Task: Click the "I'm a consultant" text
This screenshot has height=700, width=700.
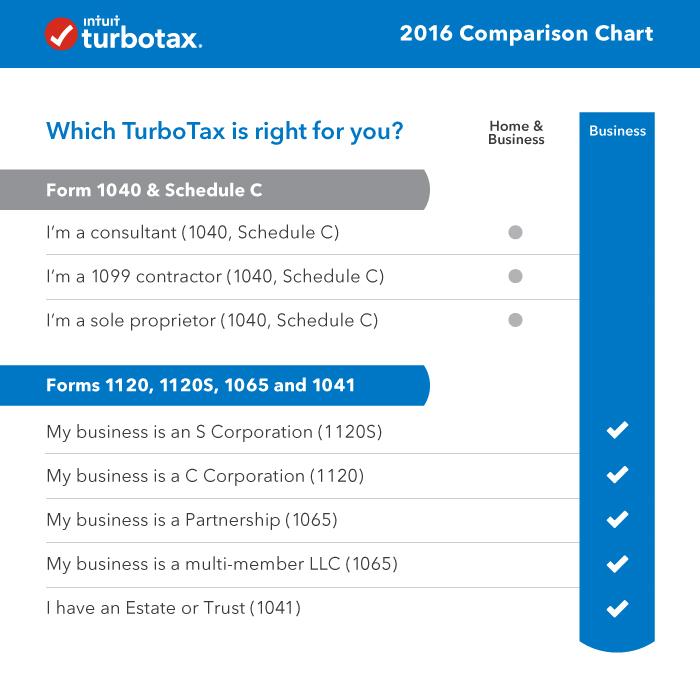Action: point(193,233)
